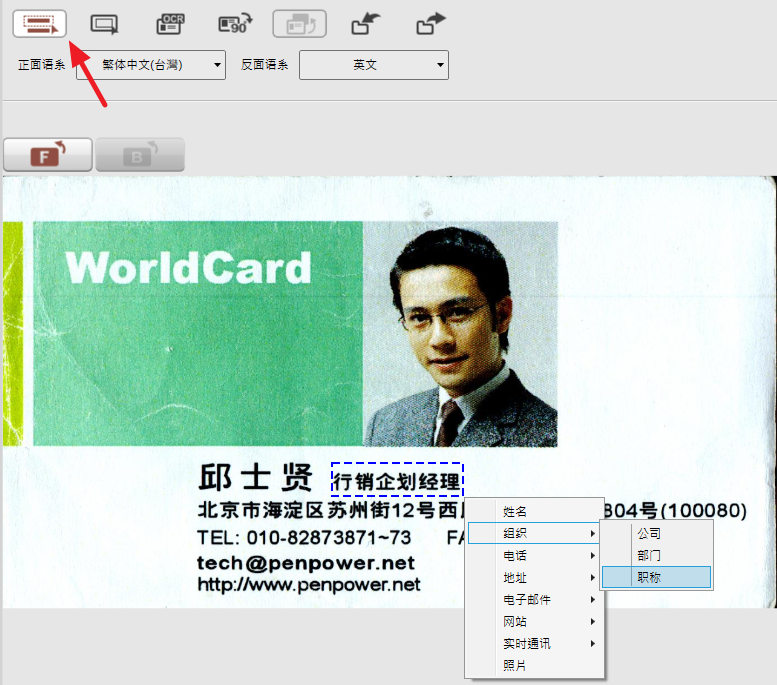The image size is (777, 685).
Task: Click the swap front/back sides icon
Action: pos(300,22)
